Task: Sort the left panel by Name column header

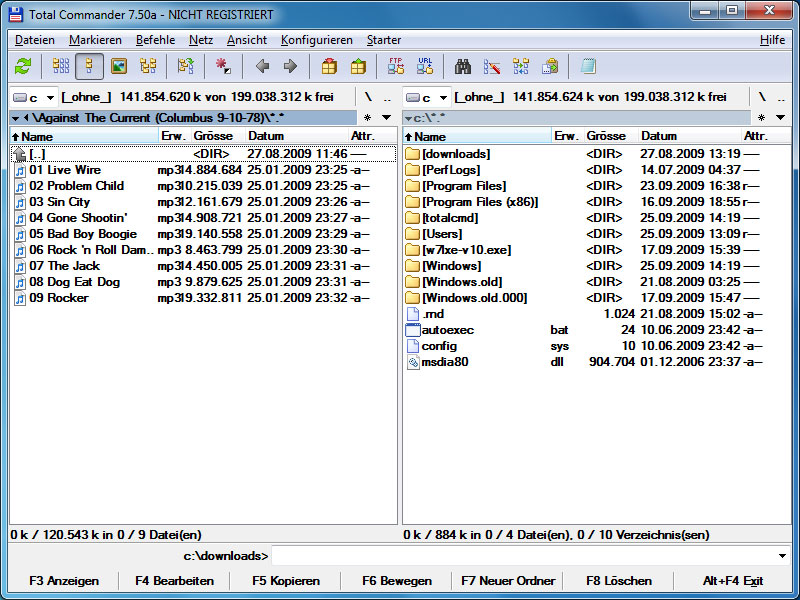Action: (85, 136)
